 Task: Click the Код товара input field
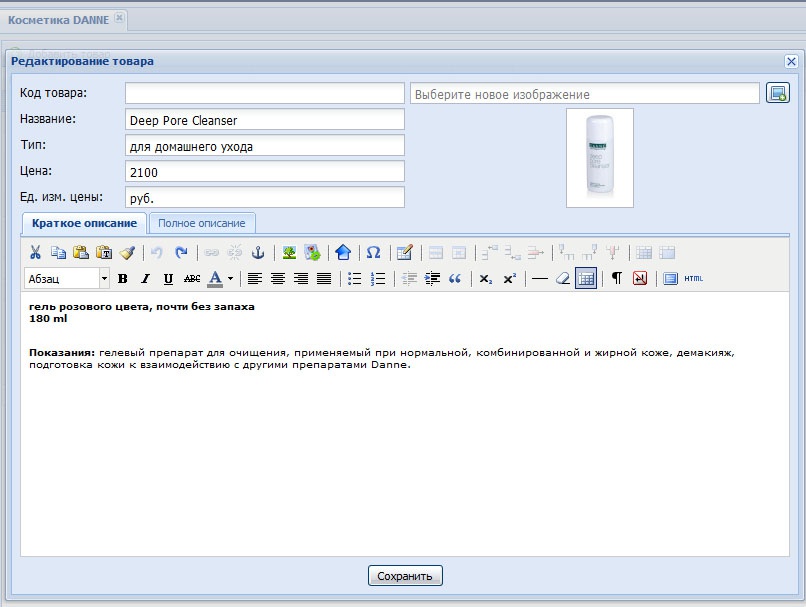pos(265,93)
